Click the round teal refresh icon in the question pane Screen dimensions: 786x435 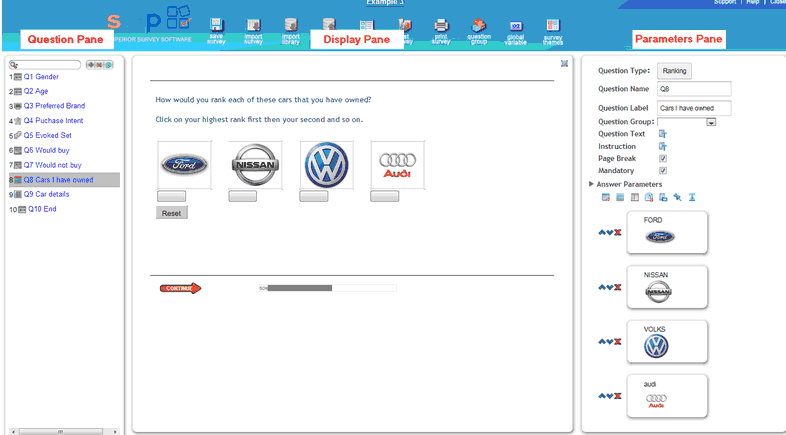point(108,65)
